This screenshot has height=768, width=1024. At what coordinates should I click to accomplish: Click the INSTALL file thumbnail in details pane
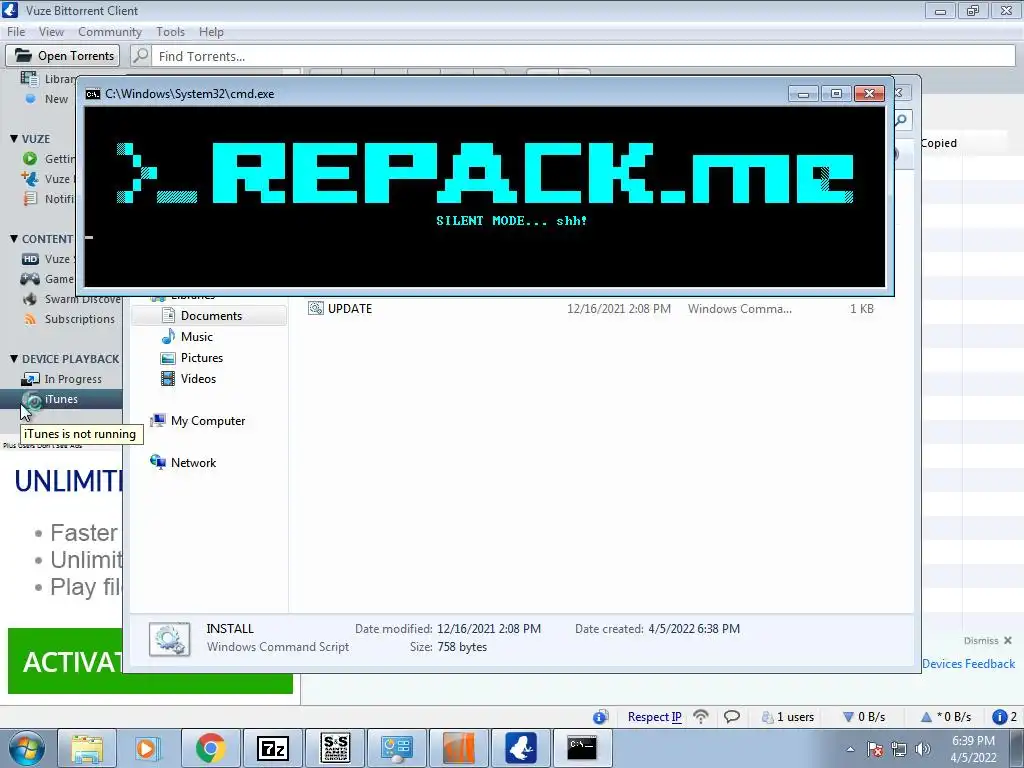click(169, 638)
